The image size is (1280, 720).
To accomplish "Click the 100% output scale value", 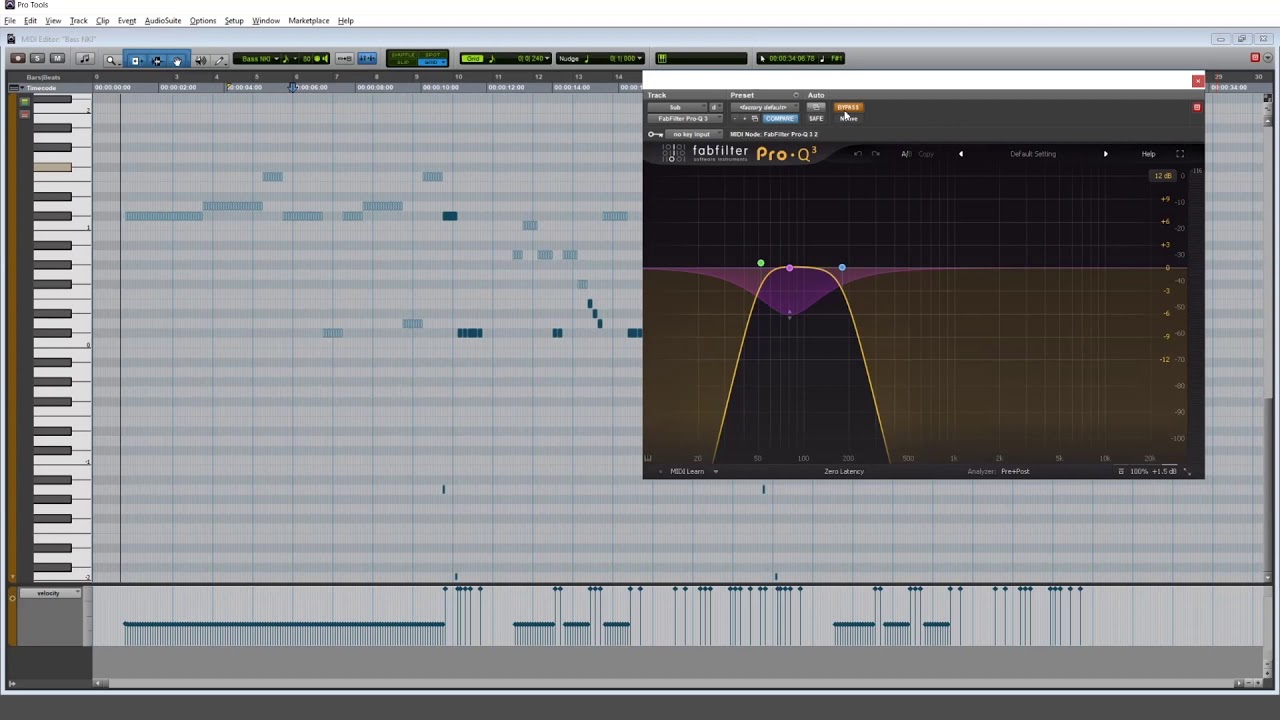I will tap(1139, 472).
